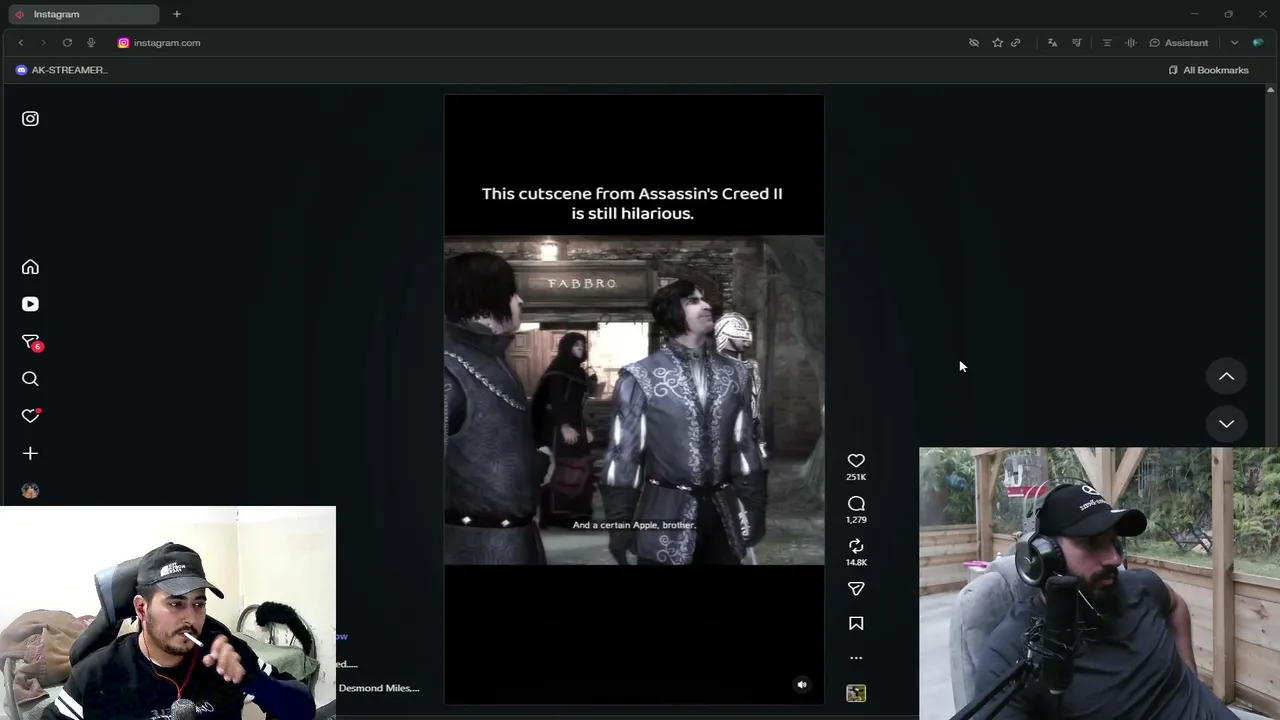Share the reel with the paper plane icon
Image resolution: width=1280 pixels, height=720 pixels.
pyautogui.click(x=856, y=589)
